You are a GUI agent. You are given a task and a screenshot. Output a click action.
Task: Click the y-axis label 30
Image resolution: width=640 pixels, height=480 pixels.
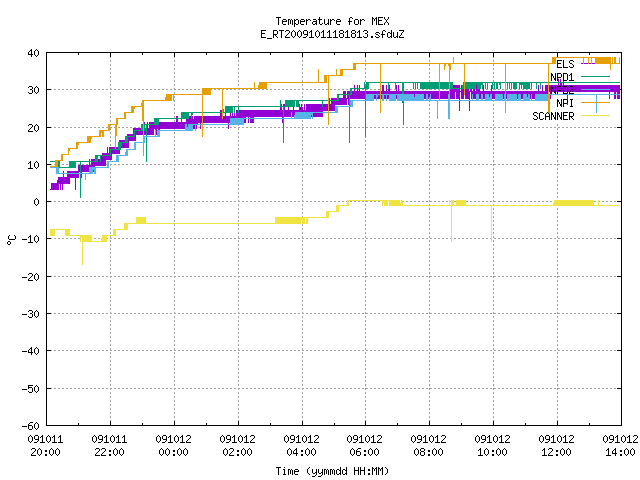coord(33,90)
